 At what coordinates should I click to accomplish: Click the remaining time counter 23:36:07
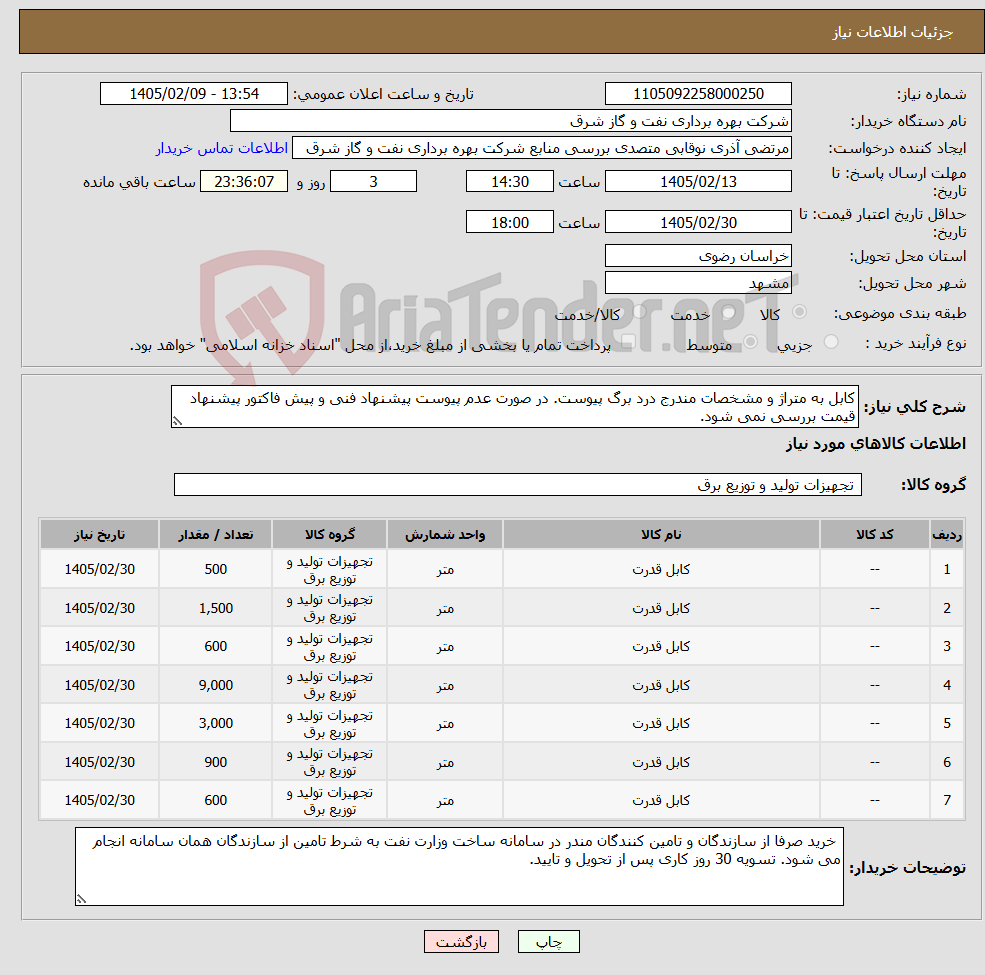point(244,182)
